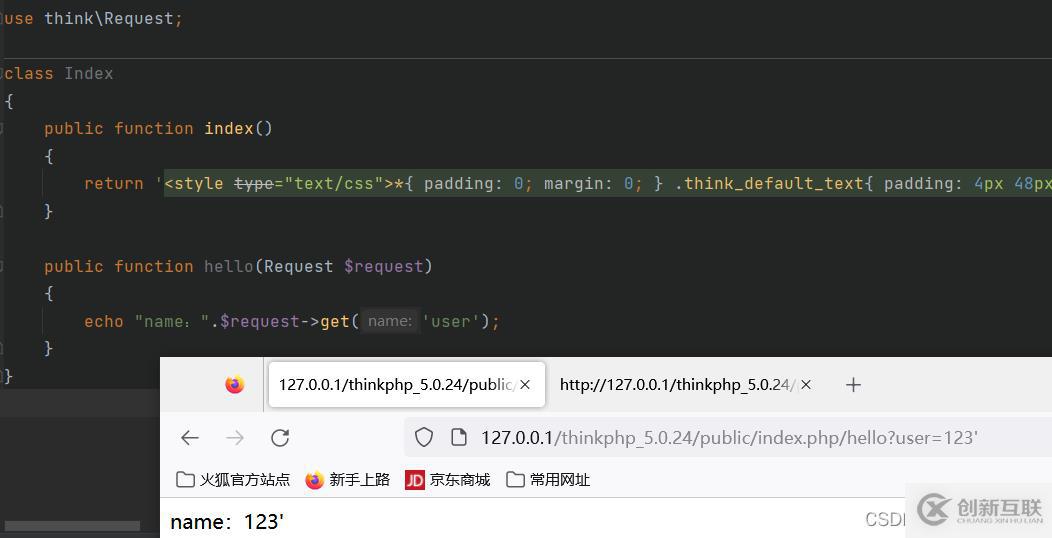Click '.think_default_text' in the style string
Viewport: 1052px width, 538px height.
click(x=770, y=183)
